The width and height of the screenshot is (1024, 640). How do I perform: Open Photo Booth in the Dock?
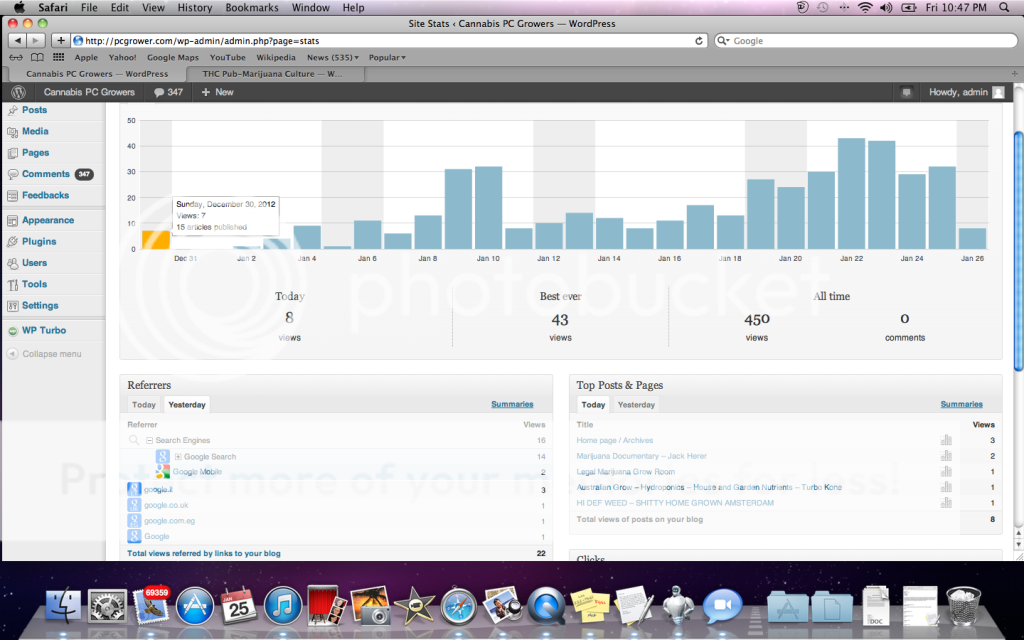[x=327, y=605]
